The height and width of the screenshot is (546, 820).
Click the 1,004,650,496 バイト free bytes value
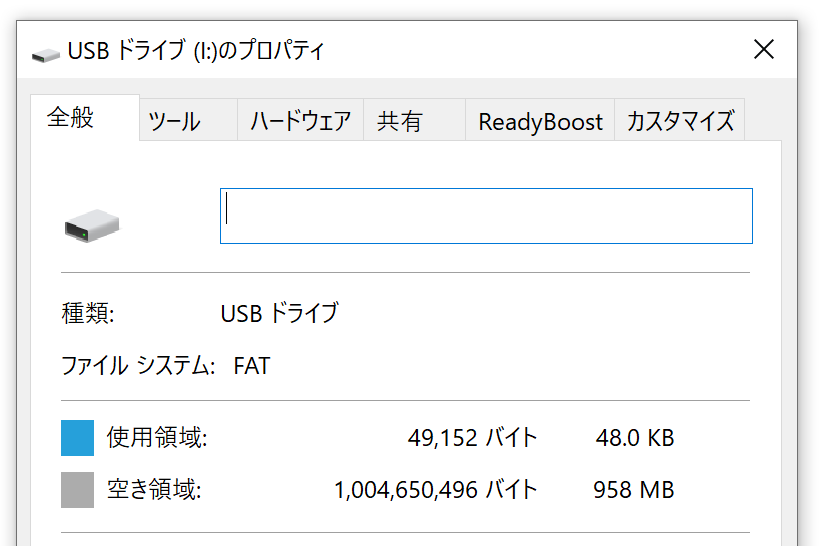coord(436,490)
